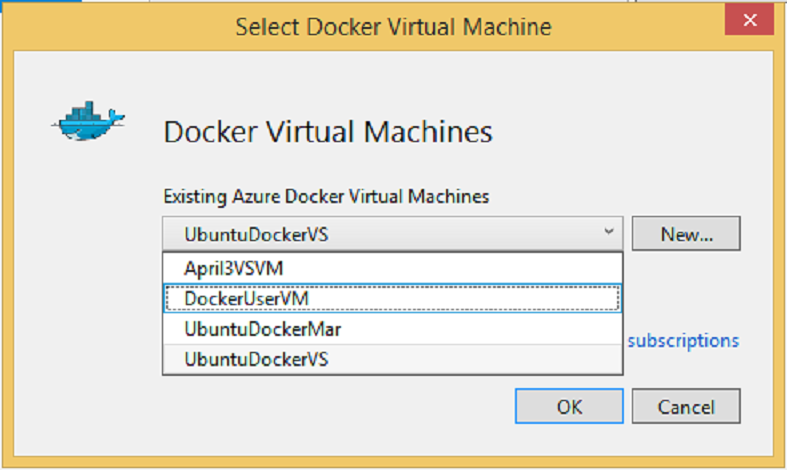
Task: Choose DockerUserVM in the dropdown list
Action: point(392,299)
